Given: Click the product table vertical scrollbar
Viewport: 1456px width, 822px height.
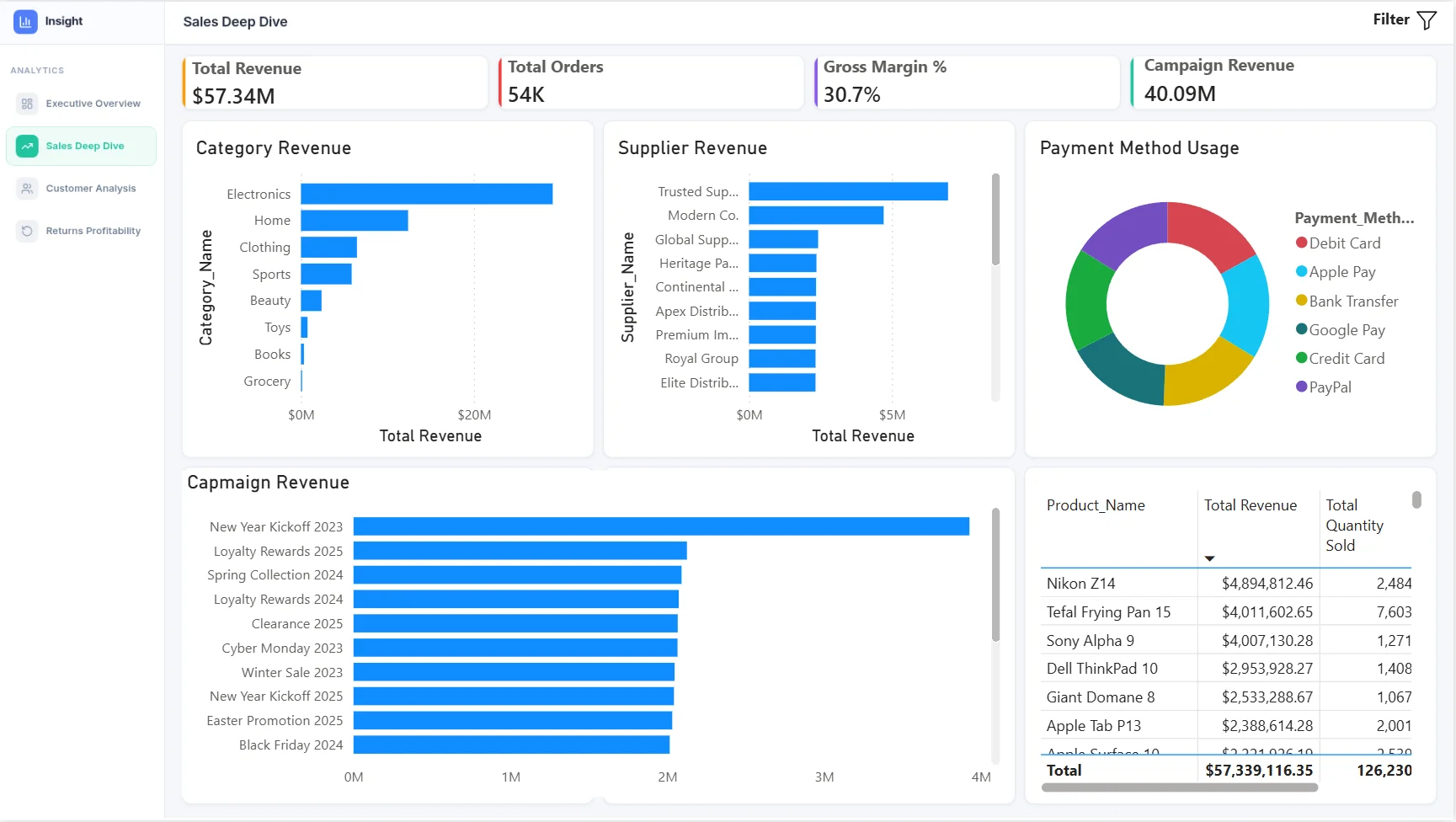Looking at the screenshot, I should [x=1416, y=500].
